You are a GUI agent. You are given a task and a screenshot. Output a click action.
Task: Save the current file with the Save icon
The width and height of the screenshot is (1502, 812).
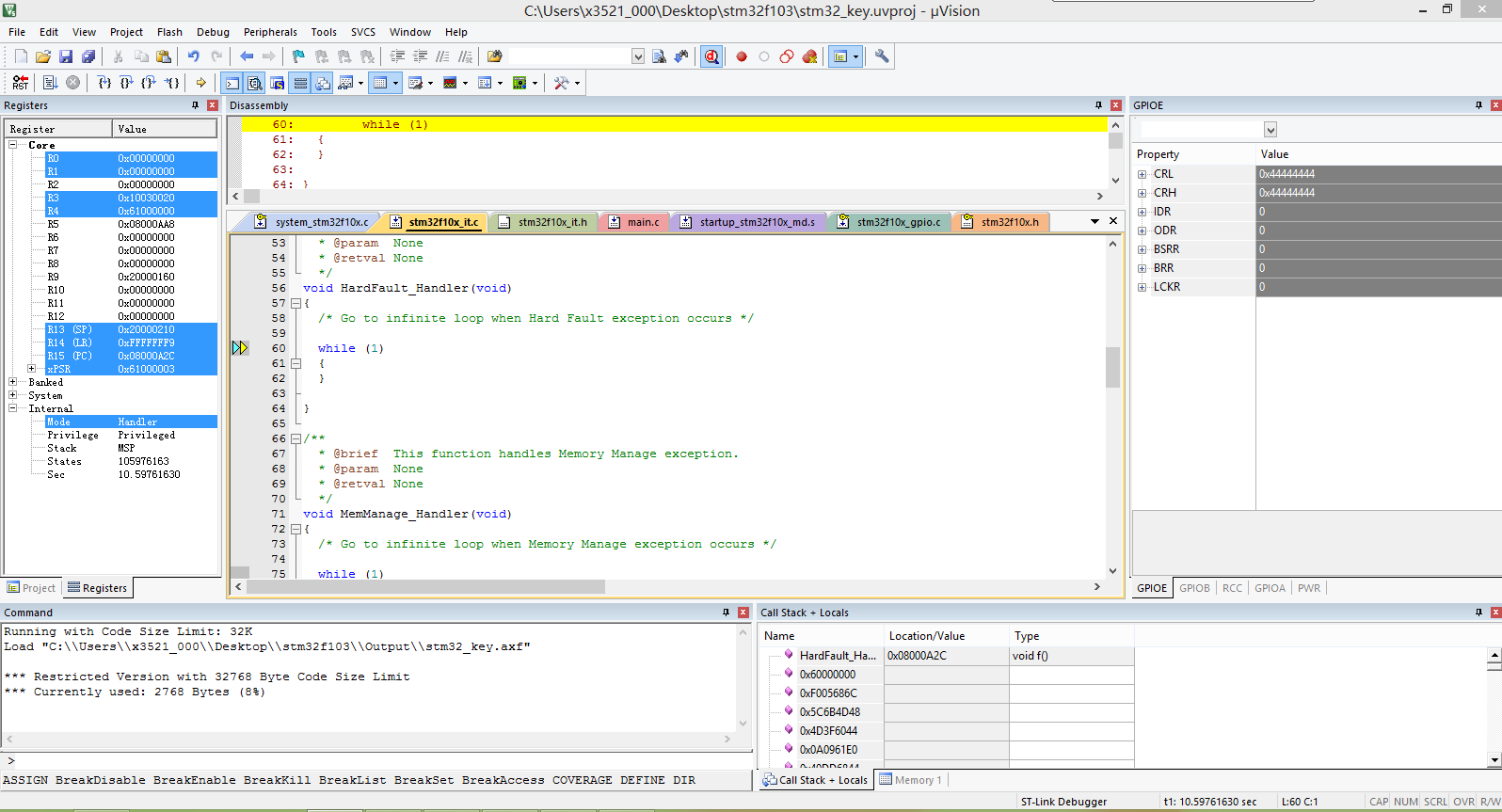66,56
